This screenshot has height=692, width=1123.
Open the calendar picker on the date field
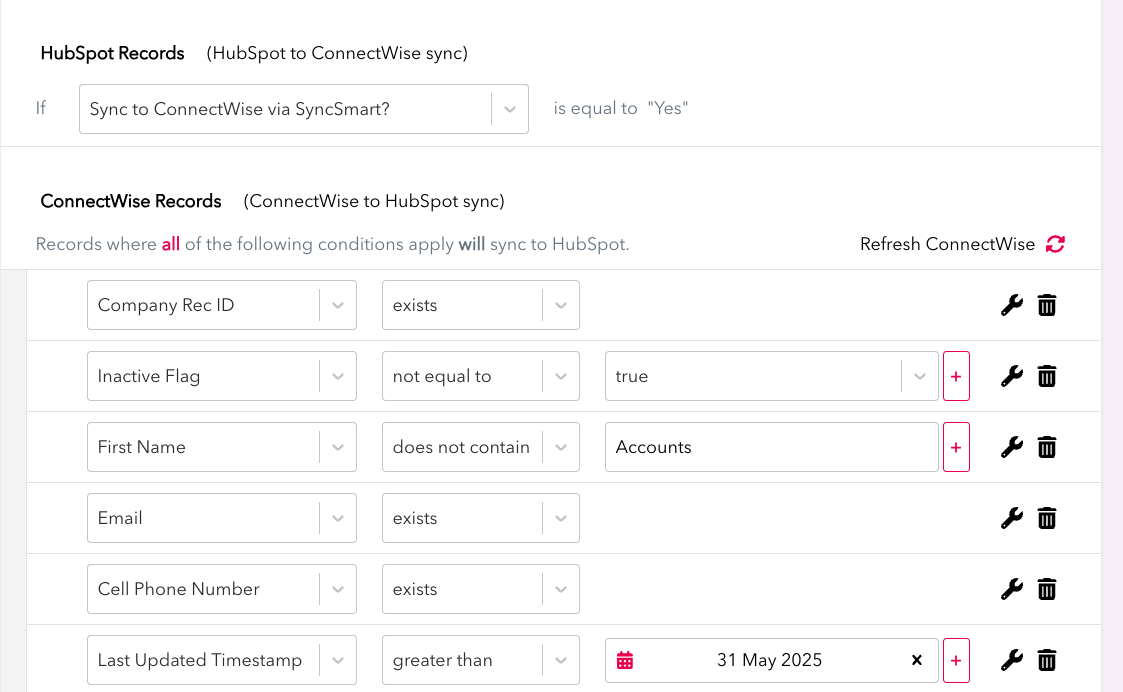pyautogui.click(x=625, y=660)
